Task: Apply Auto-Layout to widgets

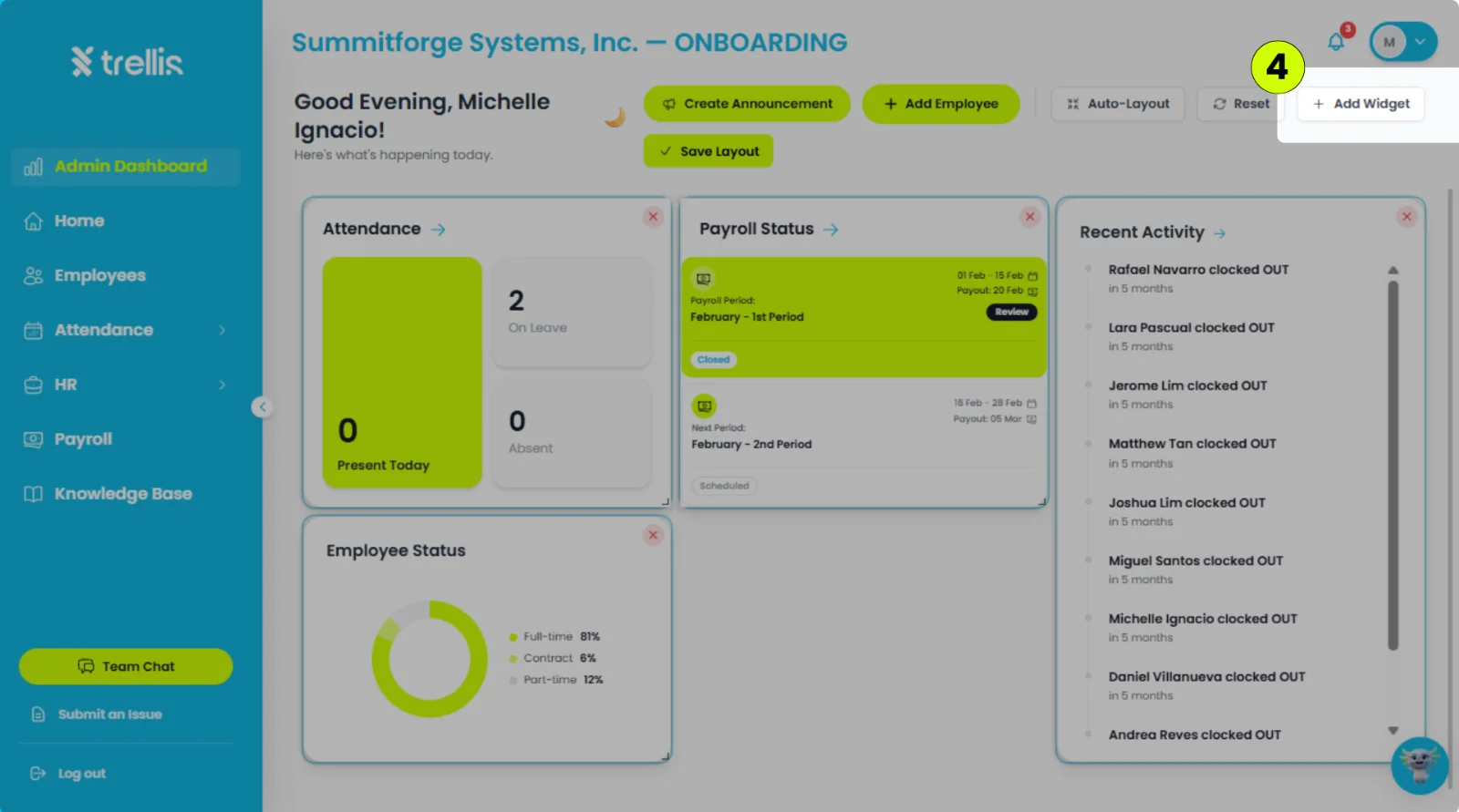Action: (1118, 104)
